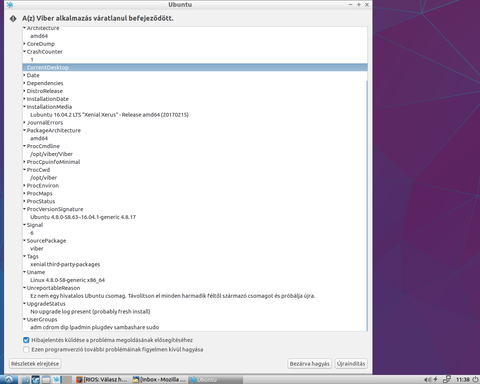Select the Uname row
480x384 pixels.
195,272
